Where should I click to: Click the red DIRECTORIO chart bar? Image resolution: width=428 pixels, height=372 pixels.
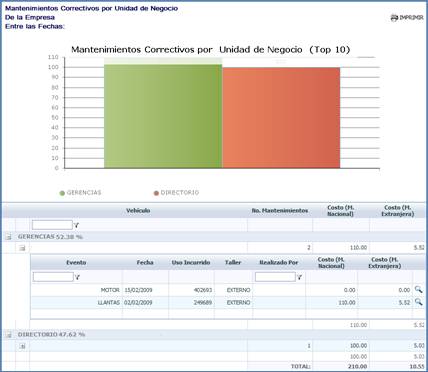point(281,118)
